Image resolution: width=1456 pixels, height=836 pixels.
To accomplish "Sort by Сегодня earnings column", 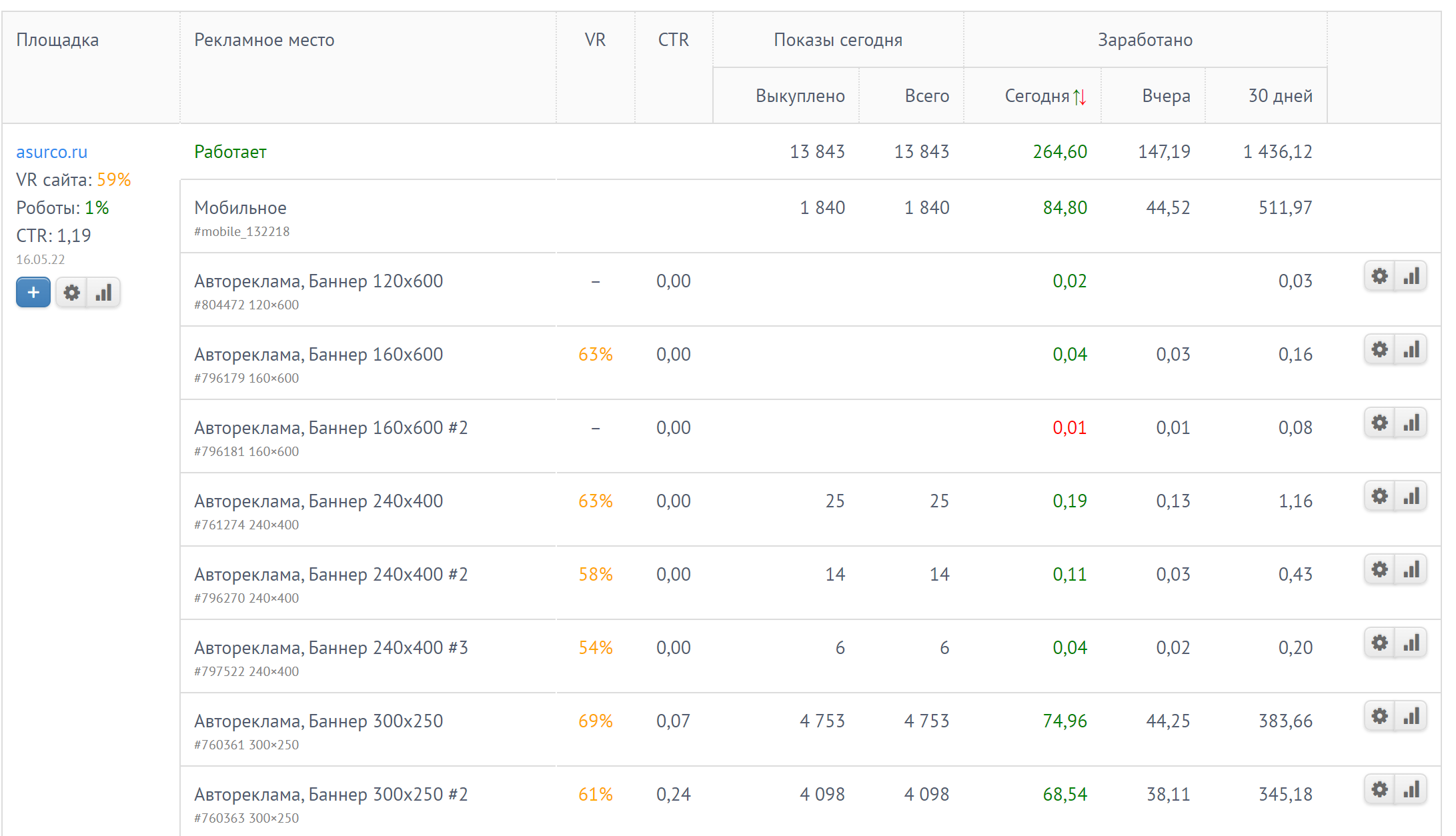I will (1036, 96).
